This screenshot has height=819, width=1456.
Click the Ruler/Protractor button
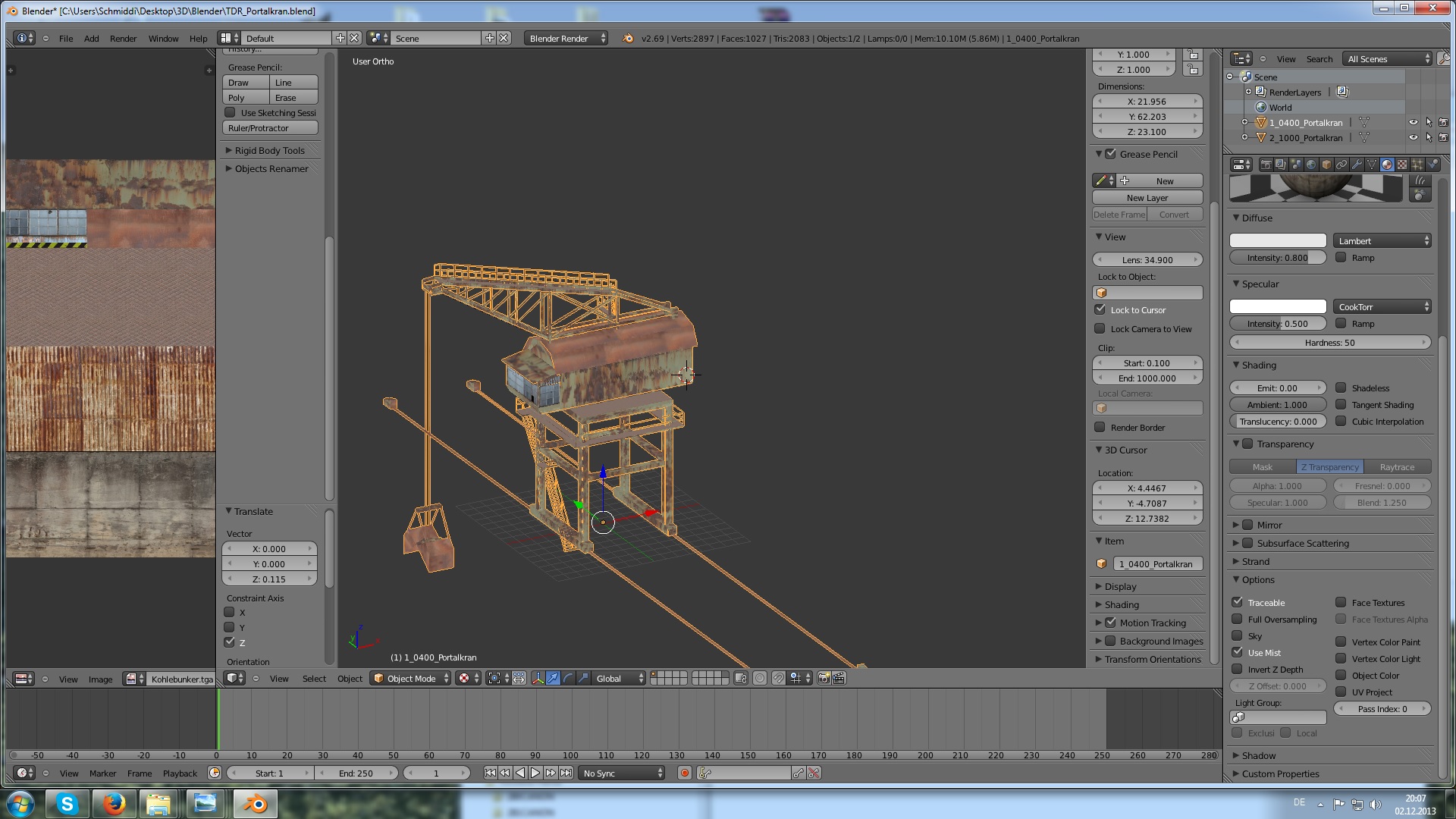click(269, 128)
